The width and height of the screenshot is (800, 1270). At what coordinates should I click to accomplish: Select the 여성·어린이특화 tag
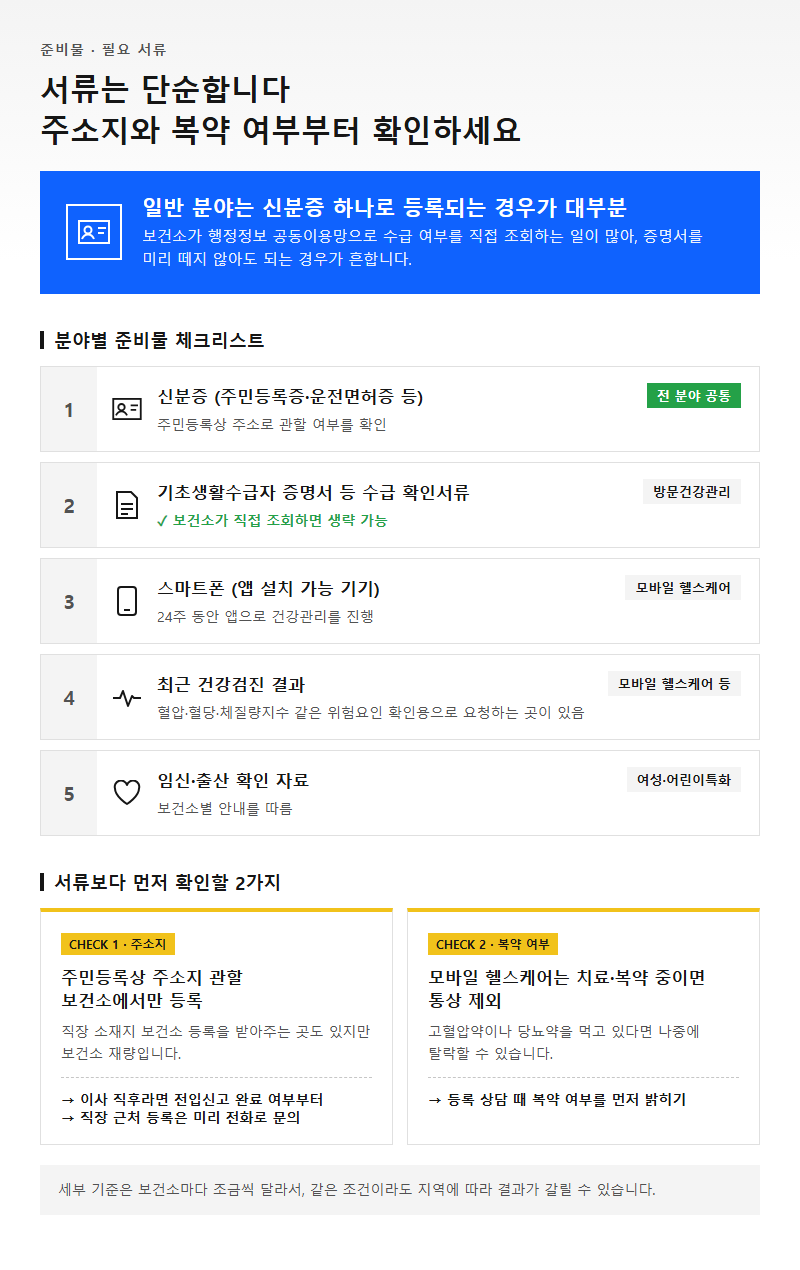(683, 780)
